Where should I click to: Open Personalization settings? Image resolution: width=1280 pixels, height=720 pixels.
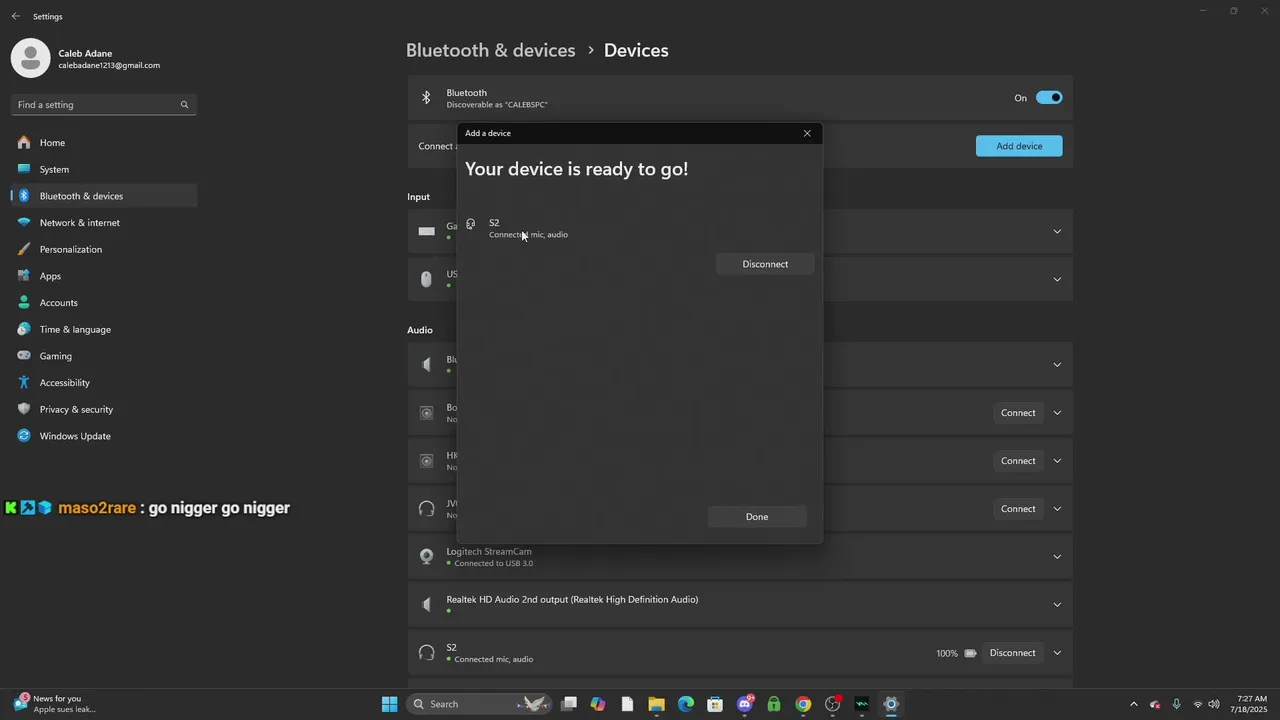104,249
